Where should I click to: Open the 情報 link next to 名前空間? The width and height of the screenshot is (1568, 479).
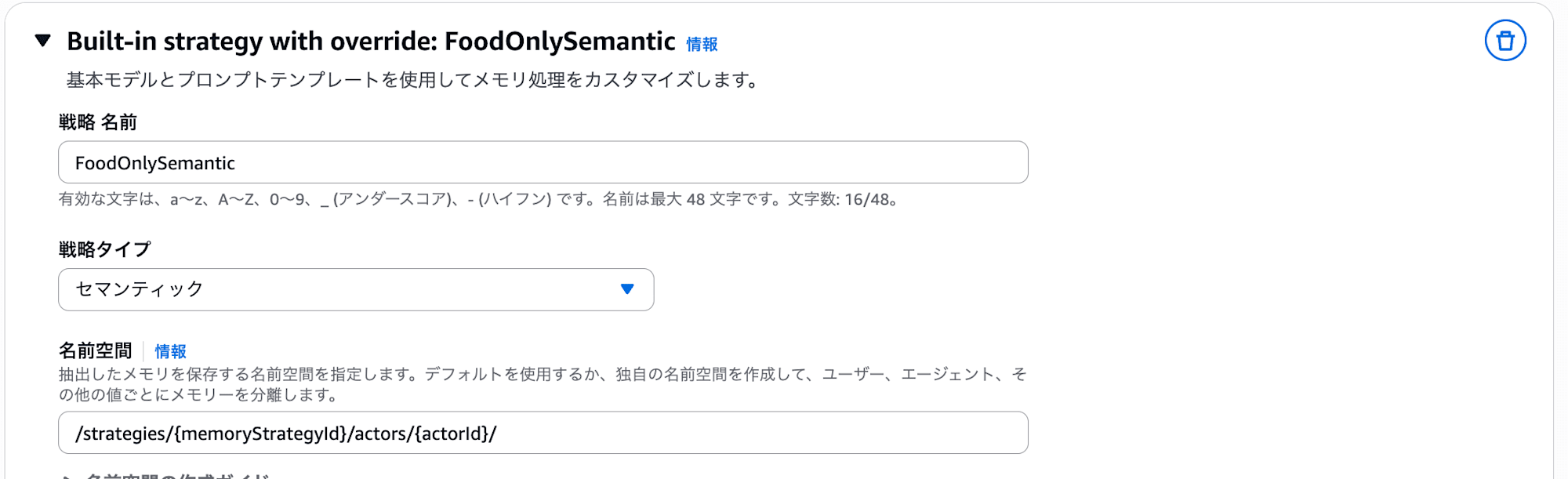[x=170, y=351]
